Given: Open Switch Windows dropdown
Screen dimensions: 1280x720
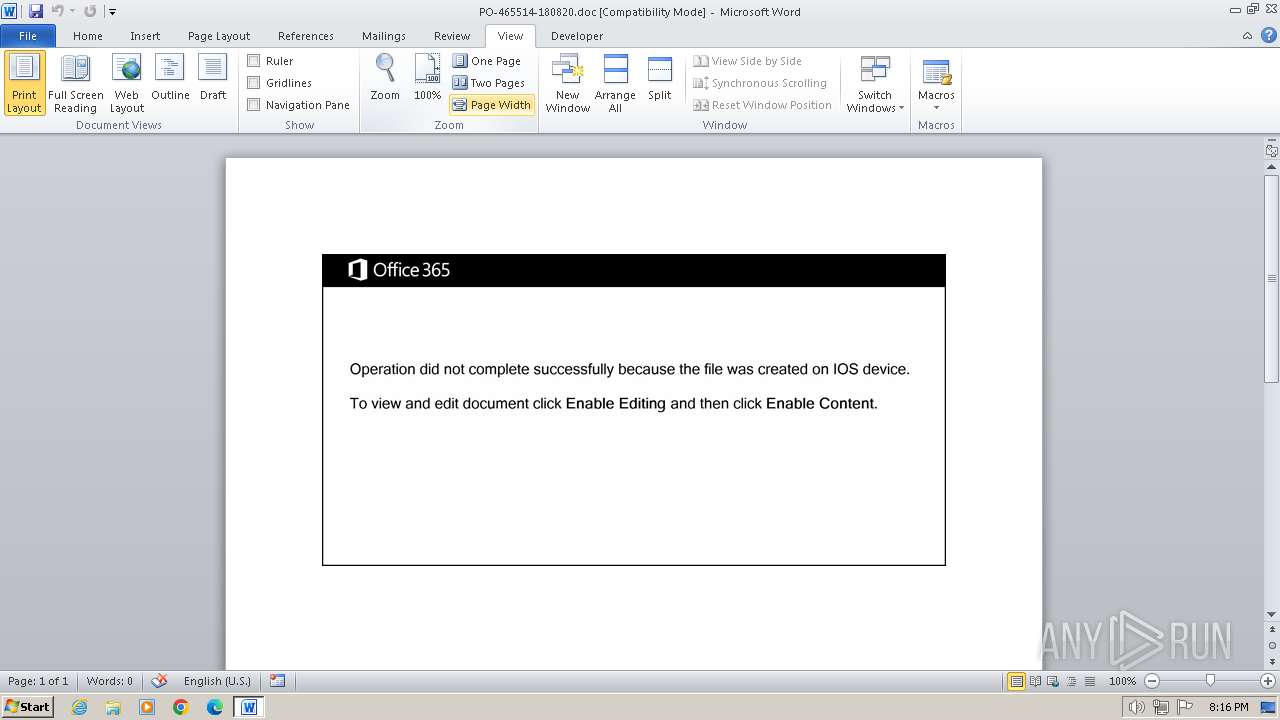Looking at the screenshot, I should point(875,84).
